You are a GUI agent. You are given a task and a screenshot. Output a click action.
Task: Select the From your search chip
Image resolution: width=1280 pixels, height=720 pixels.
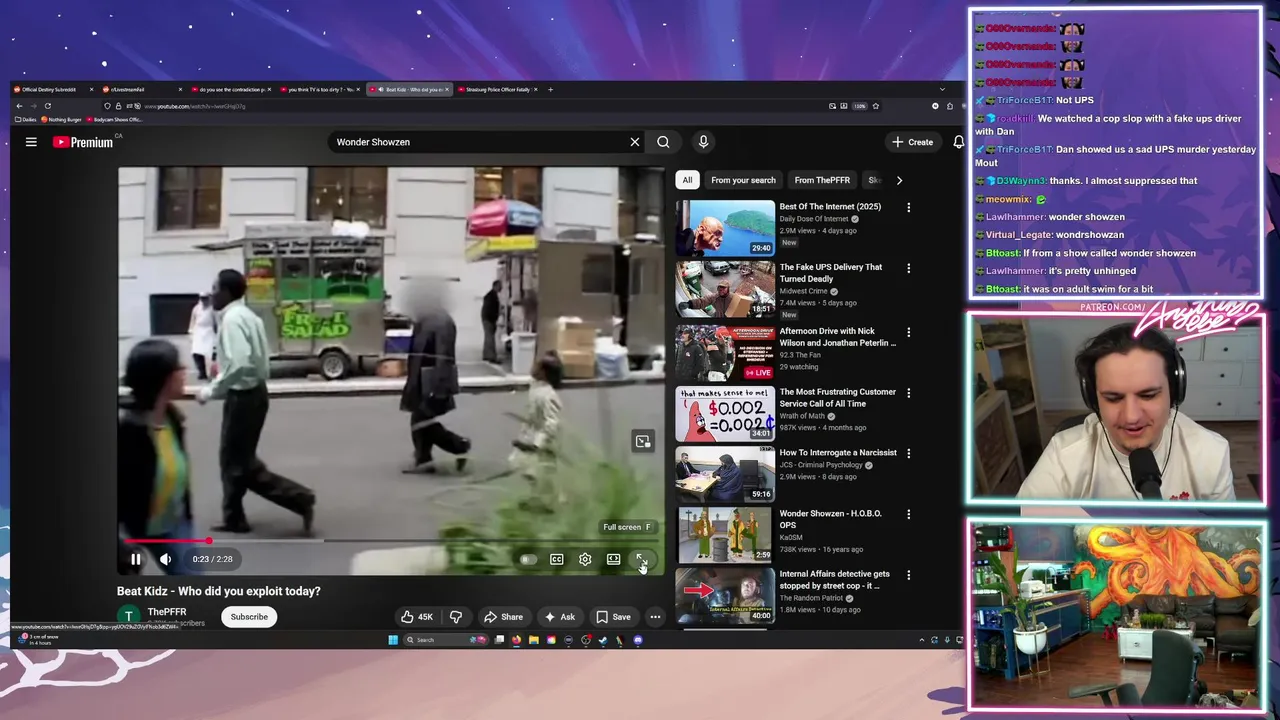743,180
